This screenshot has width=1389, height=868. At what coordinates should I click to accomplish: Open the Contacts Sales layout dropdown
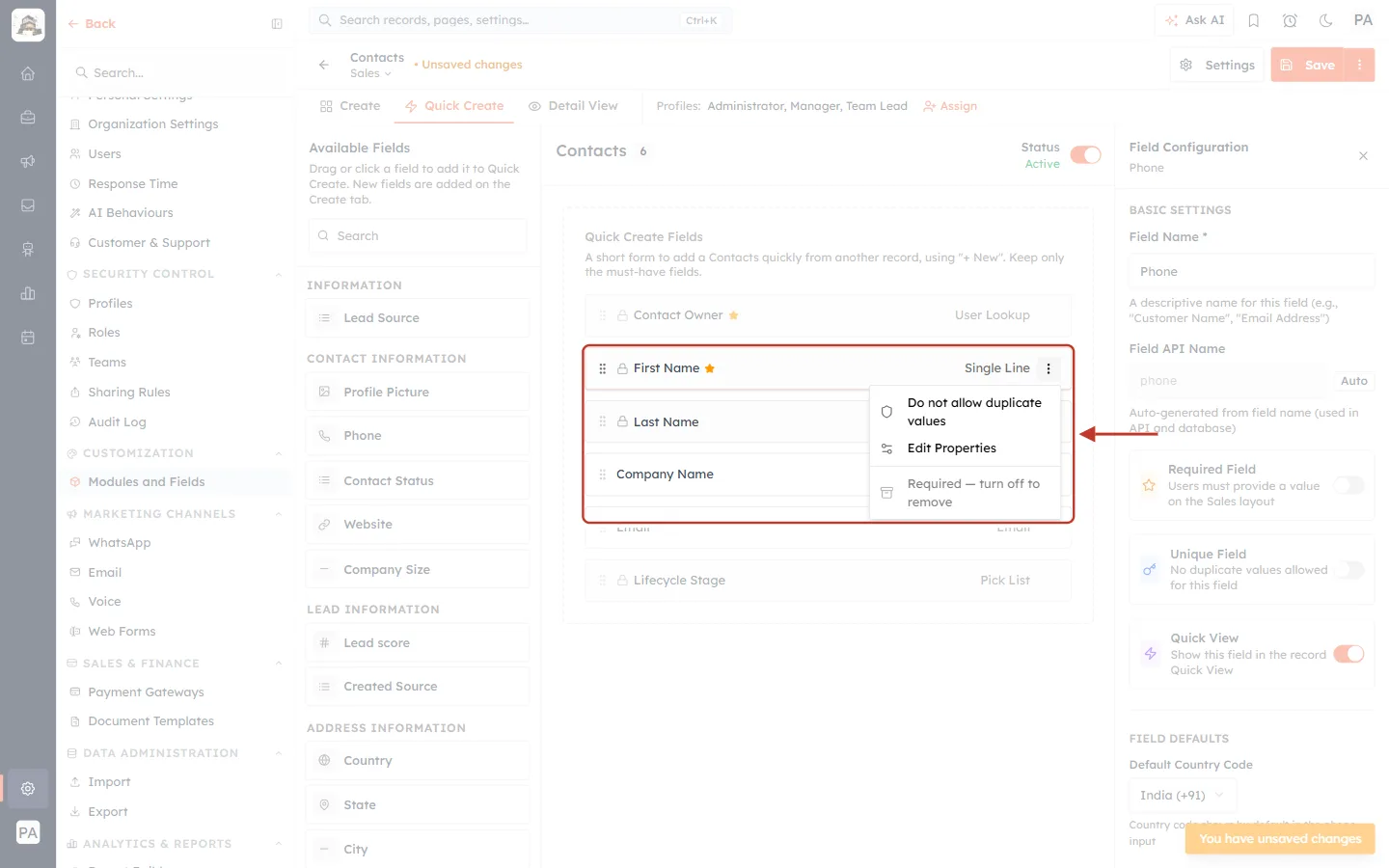pyautogui.click(x=371, y=73)
